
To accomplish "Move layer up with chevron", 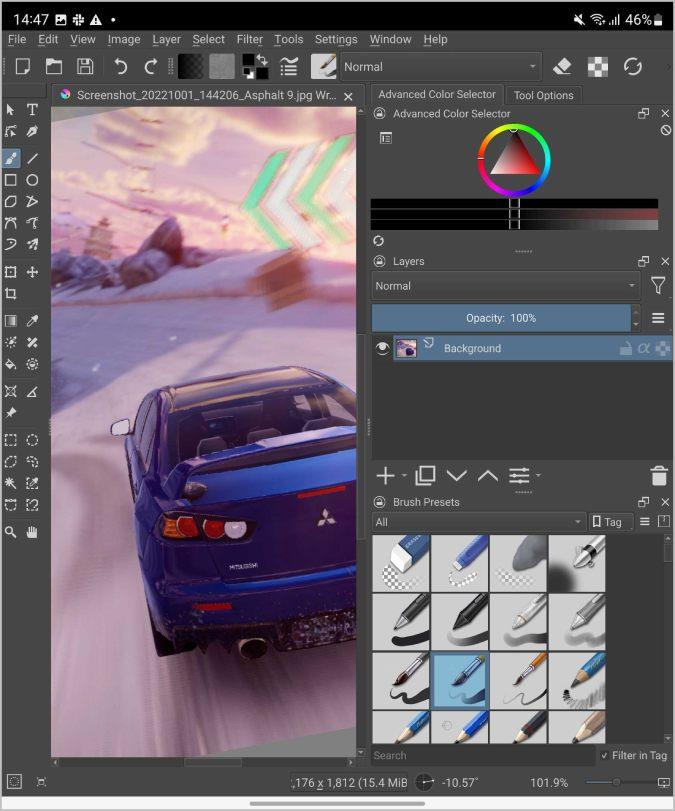I will tap(488, 475).
